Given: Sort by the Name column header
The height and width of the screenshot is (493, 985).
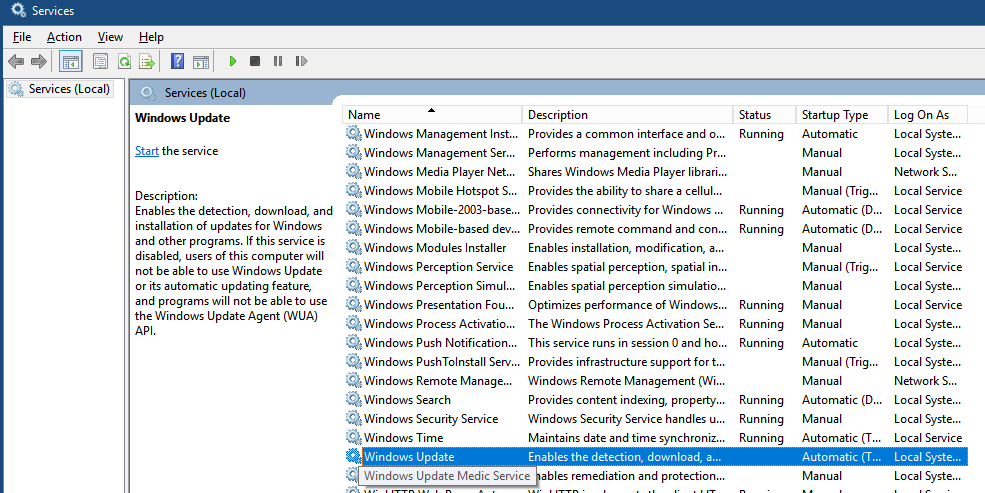Looking at the screenshot, I should tap(432, 115).
